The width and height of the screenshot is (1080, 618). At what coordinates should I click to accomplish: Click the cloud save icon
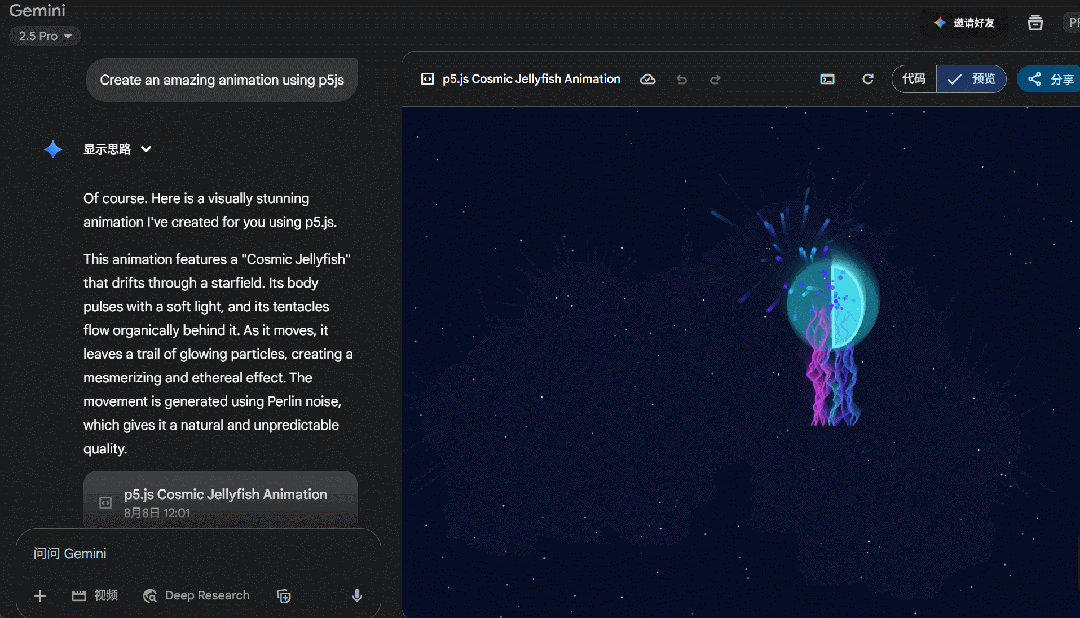coord(647,79)
